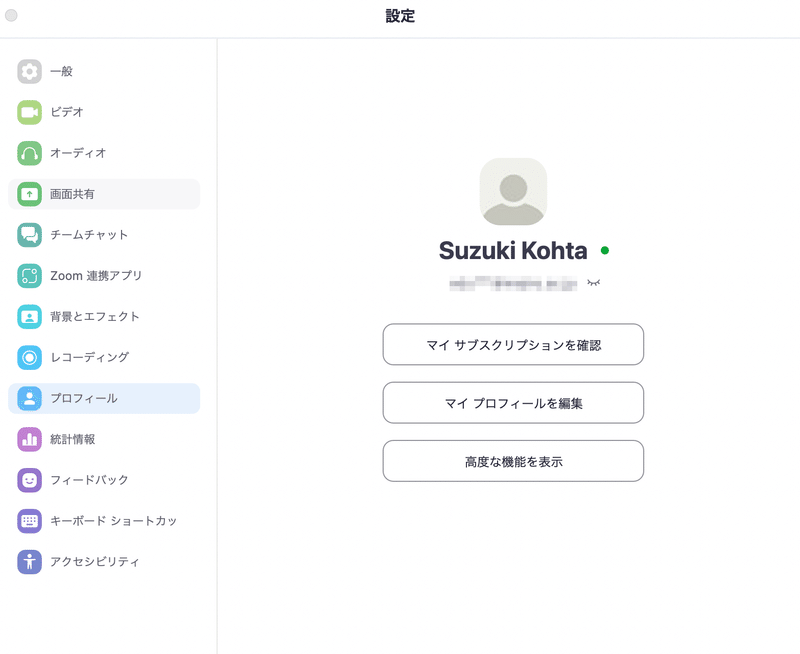Screen dimensions: 800x654
Task: Click the 画面共有 screen share icon
Action: pos(30,194)
